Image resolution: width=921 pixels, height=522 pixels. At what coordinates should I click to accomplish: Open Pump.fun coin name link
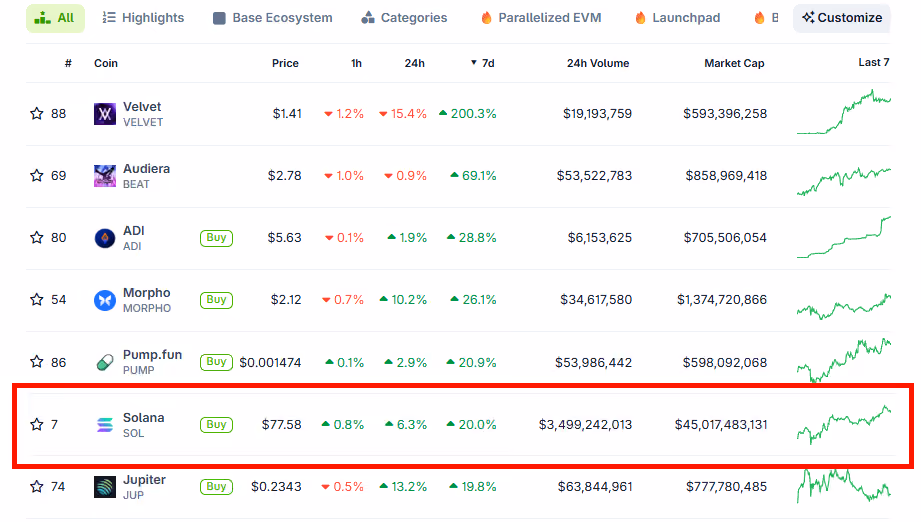click(152, 355)
